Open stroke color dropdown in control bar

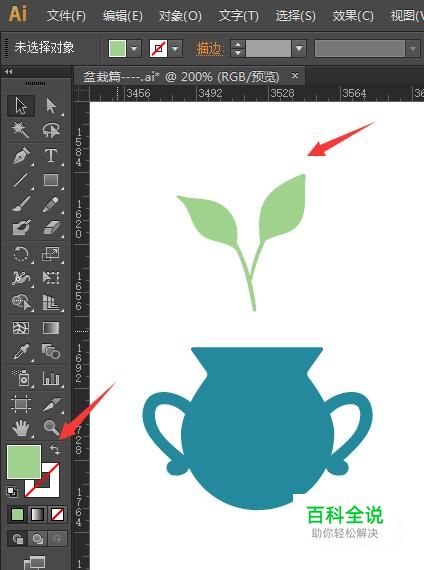click(x=175, y=48)
